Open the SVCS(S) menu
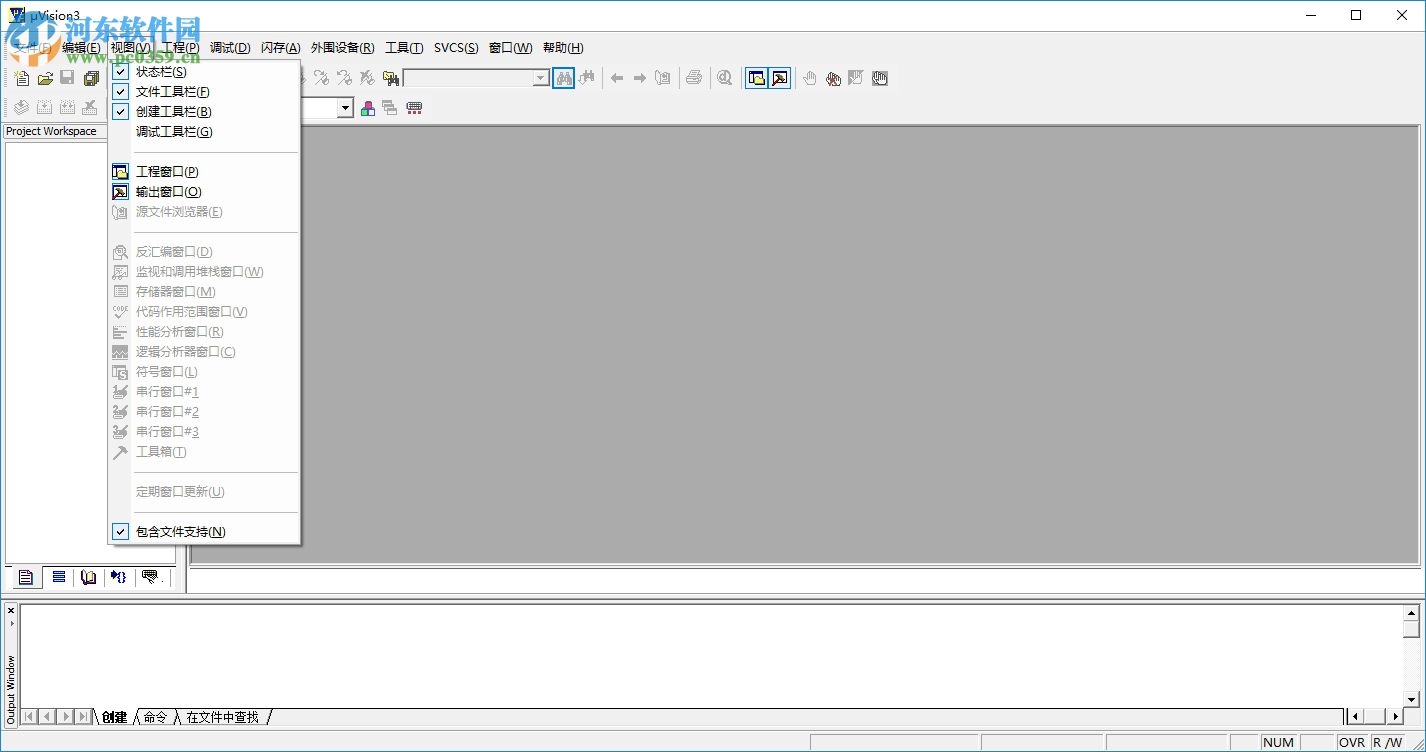1426x752 pixels. click(456, 48)
